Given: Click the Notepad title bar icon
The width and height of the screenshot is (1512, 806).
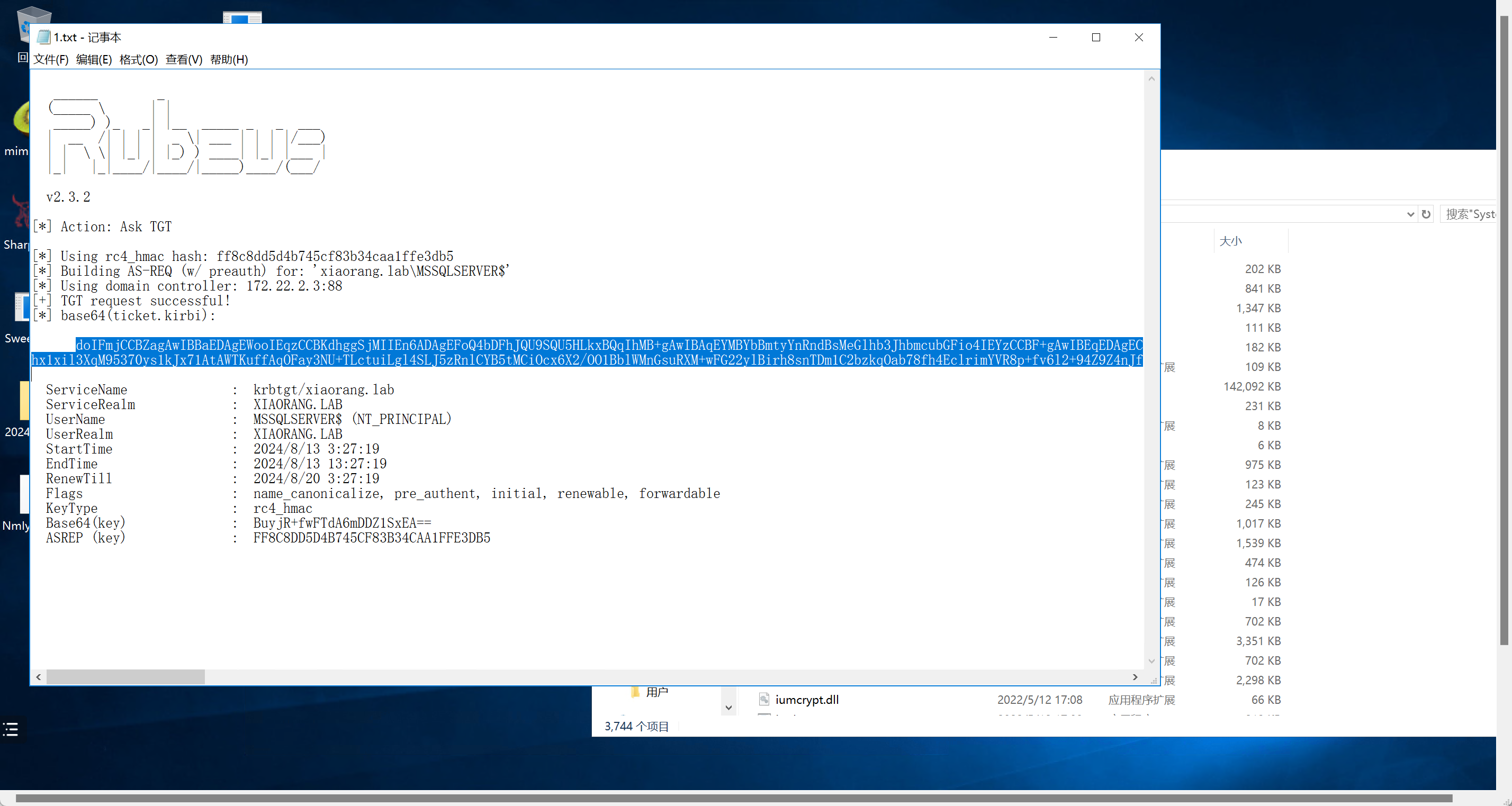Looking at the screenshot, I should tap(43, 38).
